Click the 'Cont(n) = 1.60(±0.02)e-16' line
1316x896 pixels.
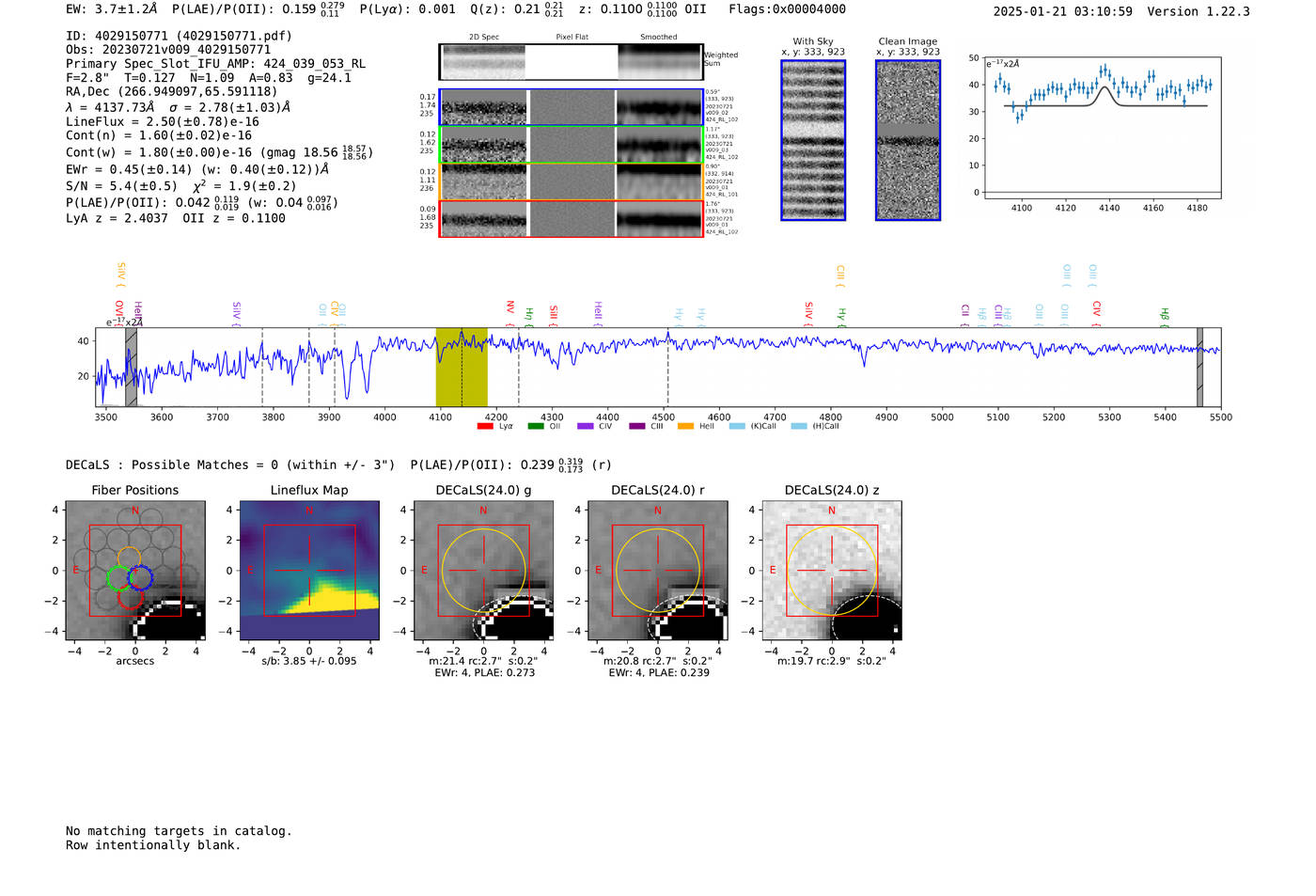[x=159, y=135]
